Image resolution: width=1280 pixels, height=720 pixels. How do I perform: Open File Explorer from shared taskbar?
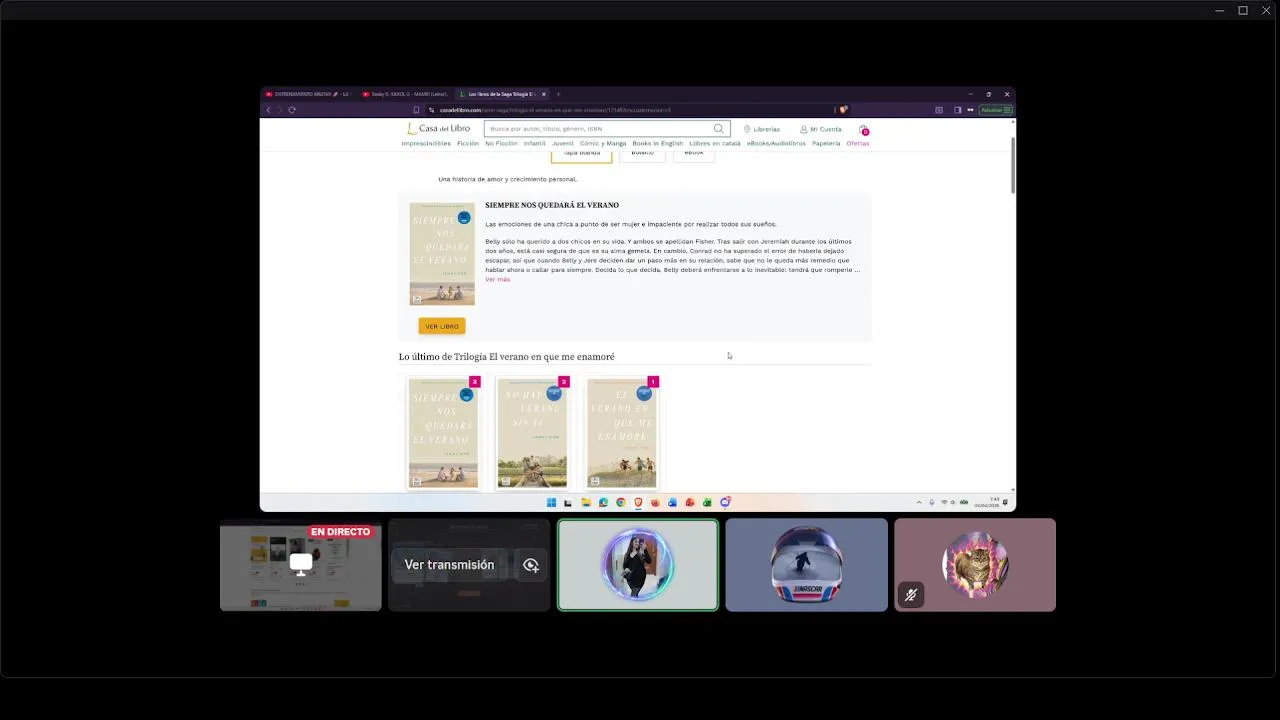point(586,502)
